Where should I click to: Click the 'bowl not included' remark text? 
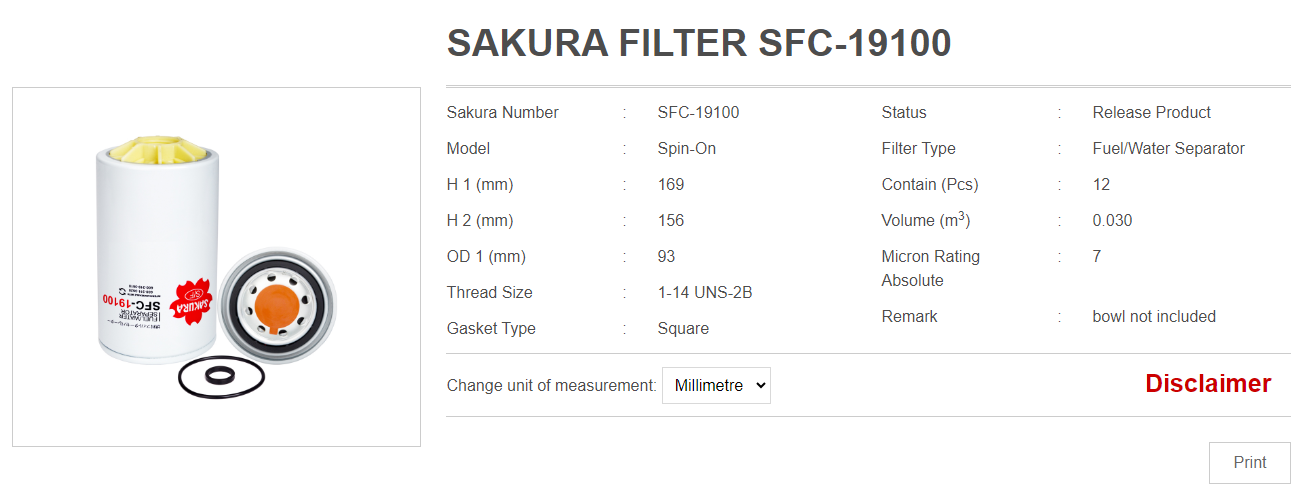[1154, 317]
